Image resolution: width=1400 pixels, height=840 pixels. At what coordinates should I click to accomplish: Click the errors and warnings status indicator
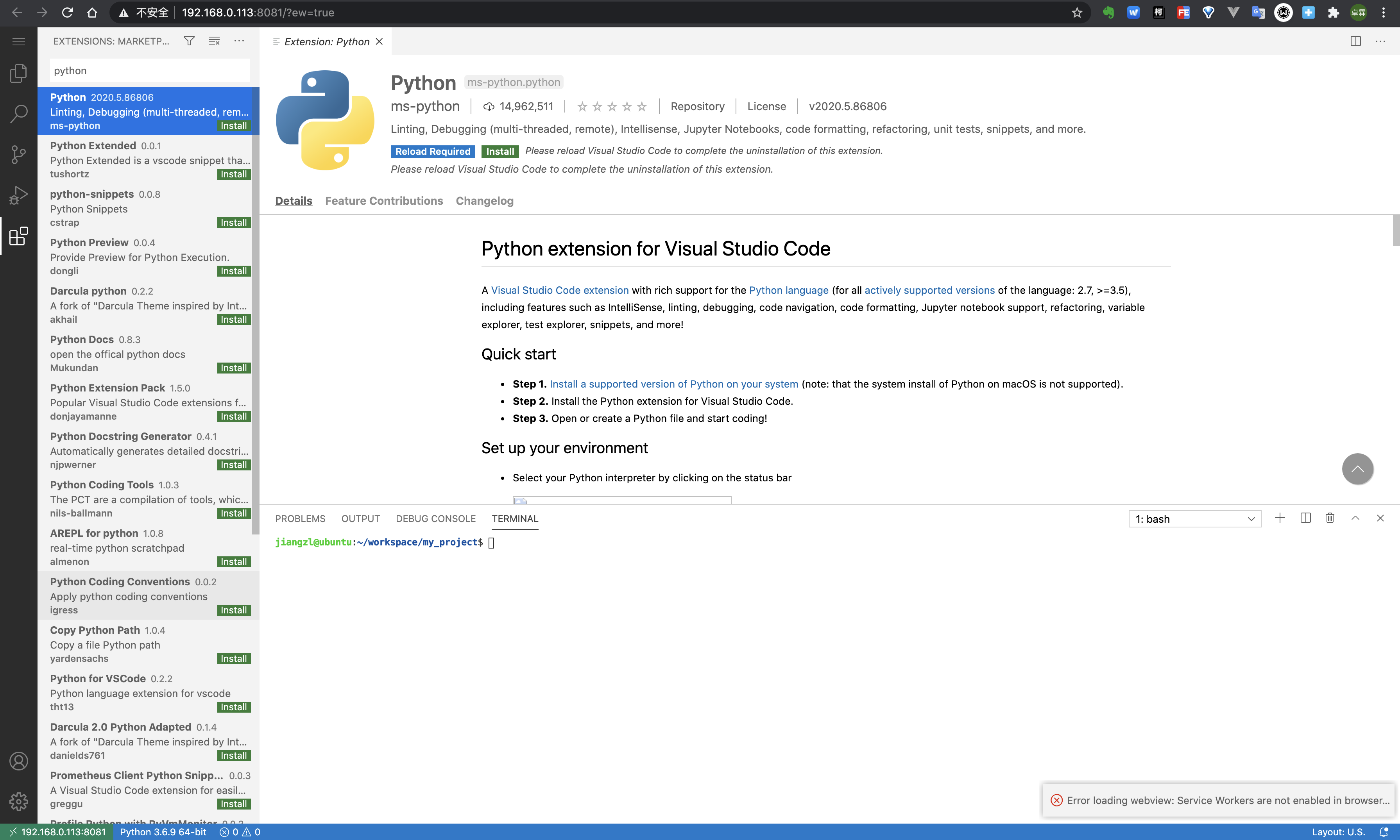pos(240,832)
